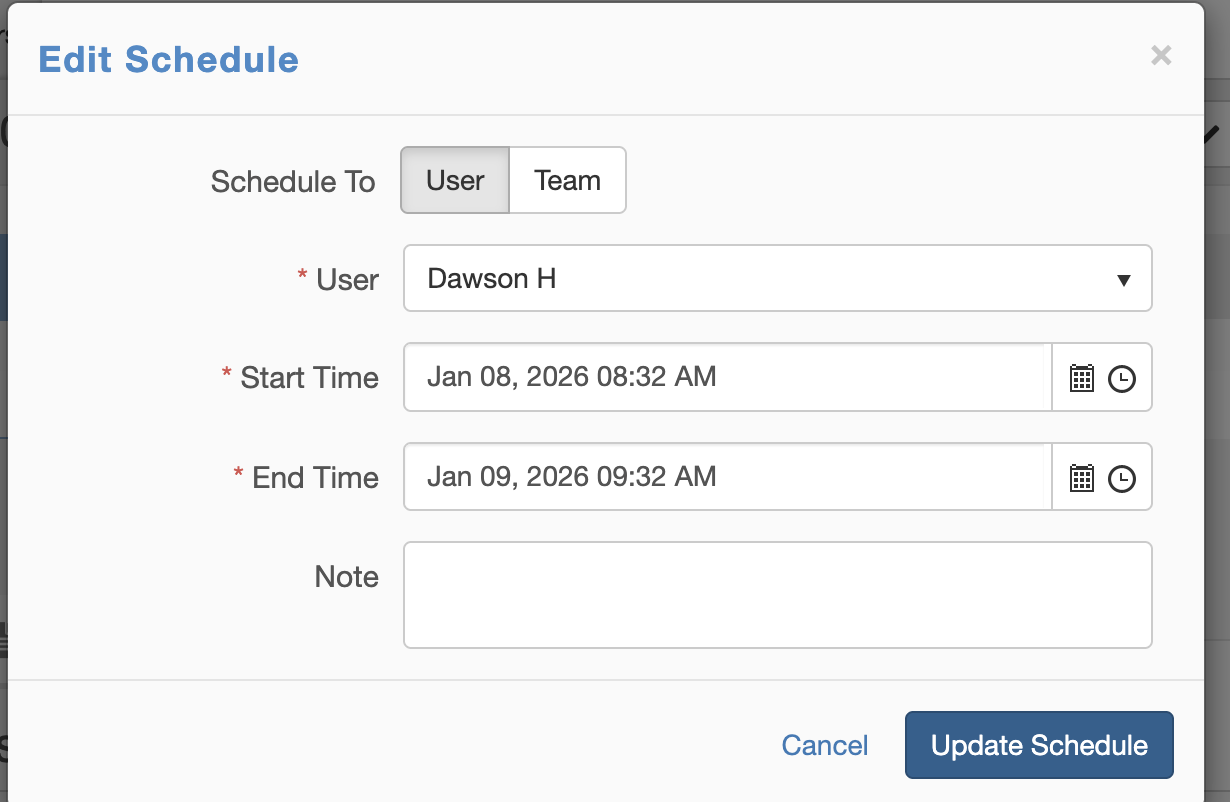Click the Start Time field label
This screenshot has height=802, width=1230.
[x=309, y=378]
